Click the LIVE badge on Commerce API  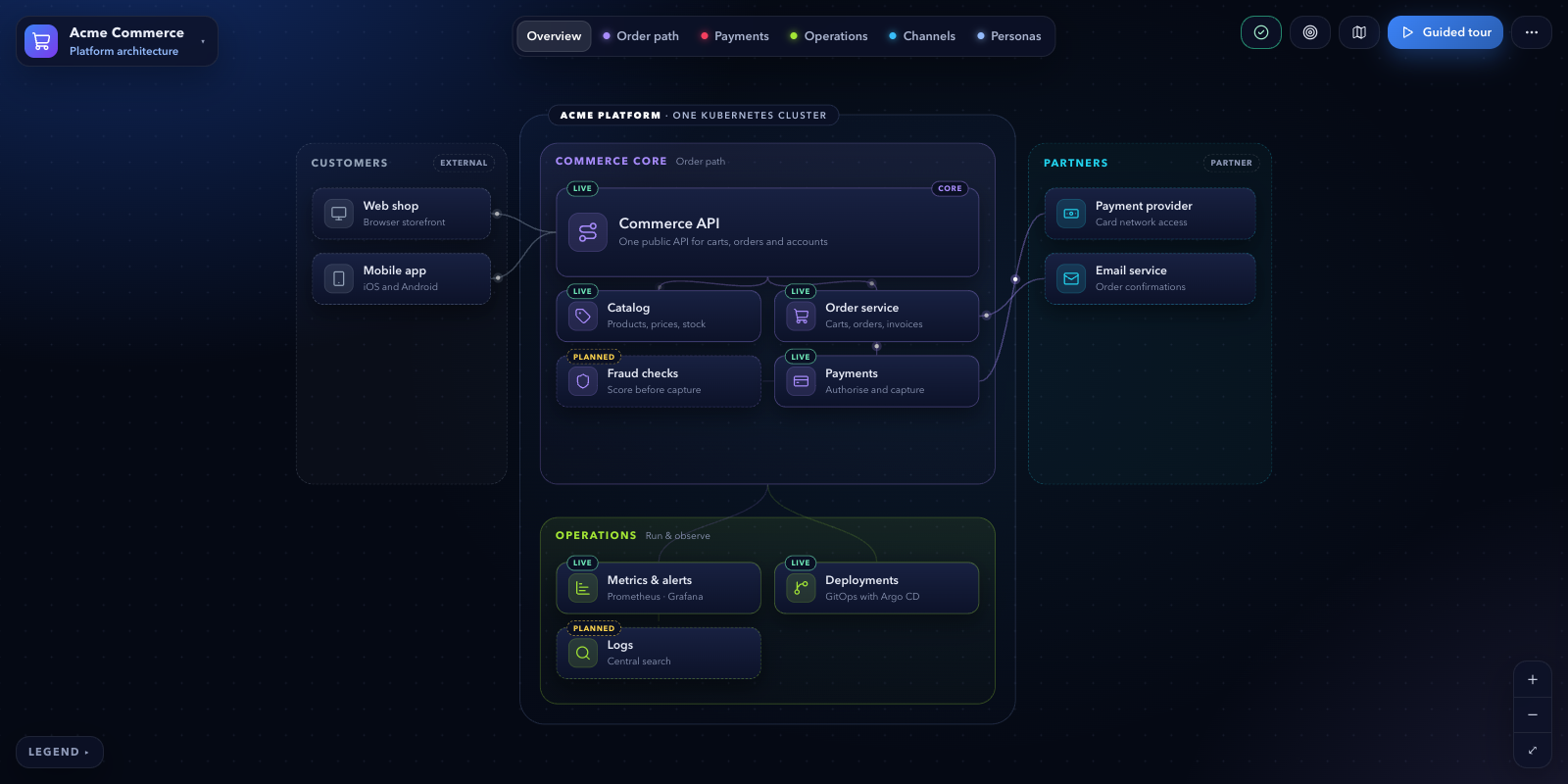(x=582, y=188)
